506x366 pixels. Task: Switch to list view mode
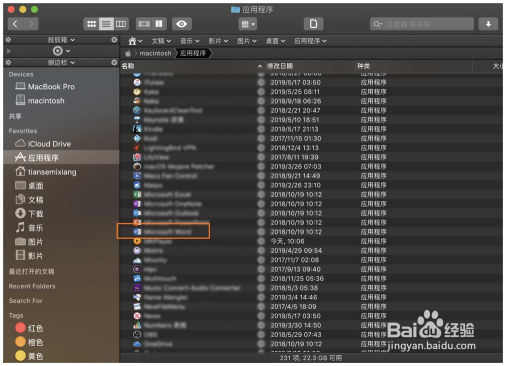coord(106,24)
